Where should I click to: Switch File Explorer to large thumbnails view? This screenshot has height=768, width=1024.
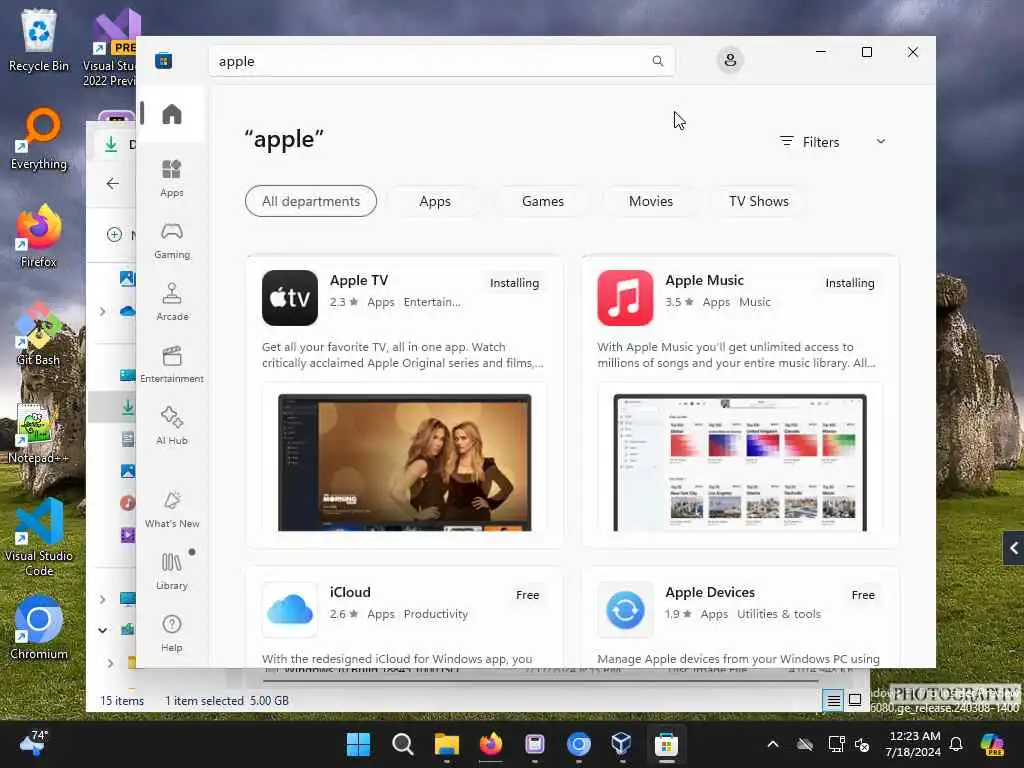tap(855, 701)
